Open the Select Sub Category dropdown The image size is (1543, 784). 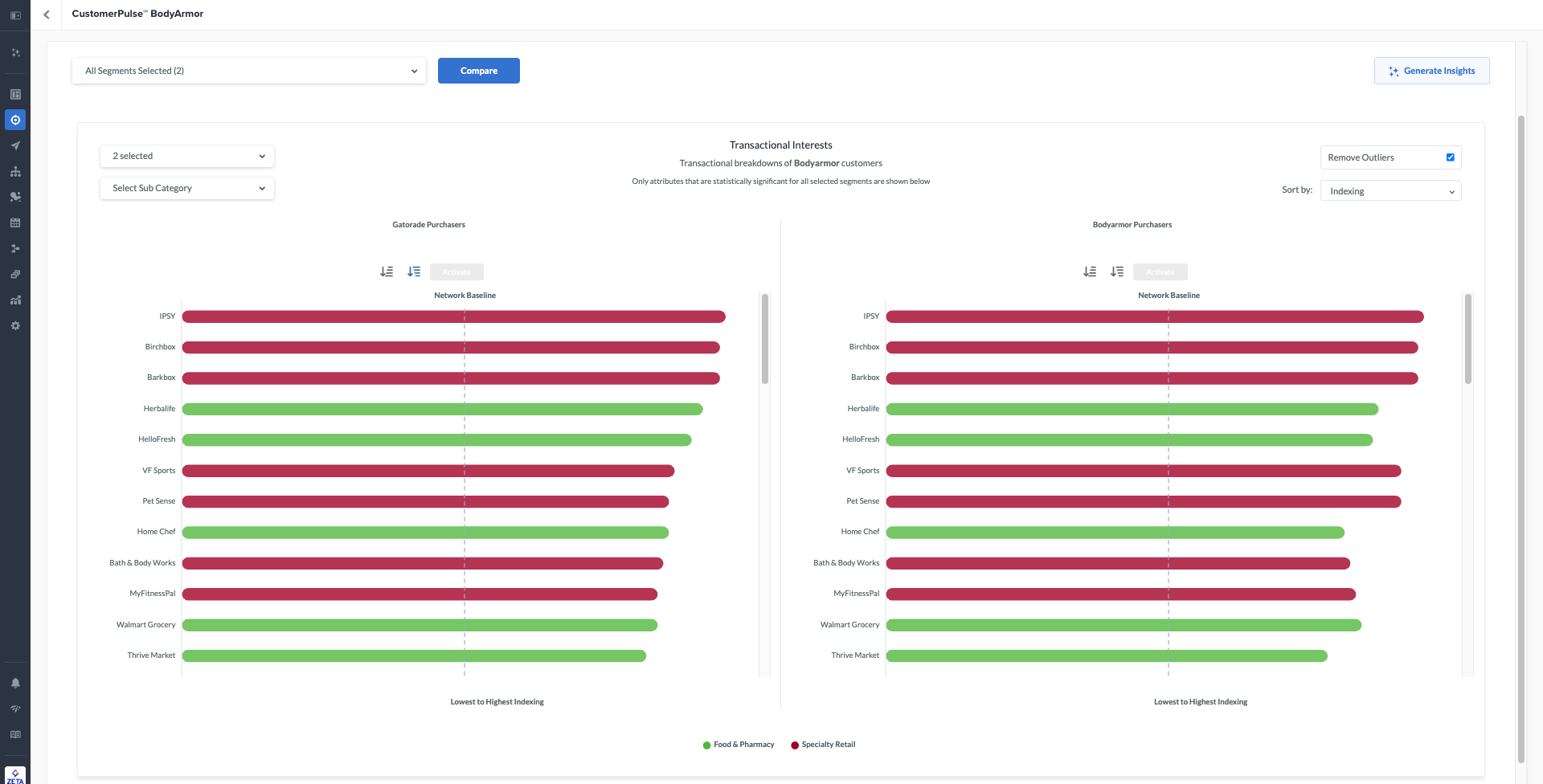pyautogui.click(x=187, y=188)
